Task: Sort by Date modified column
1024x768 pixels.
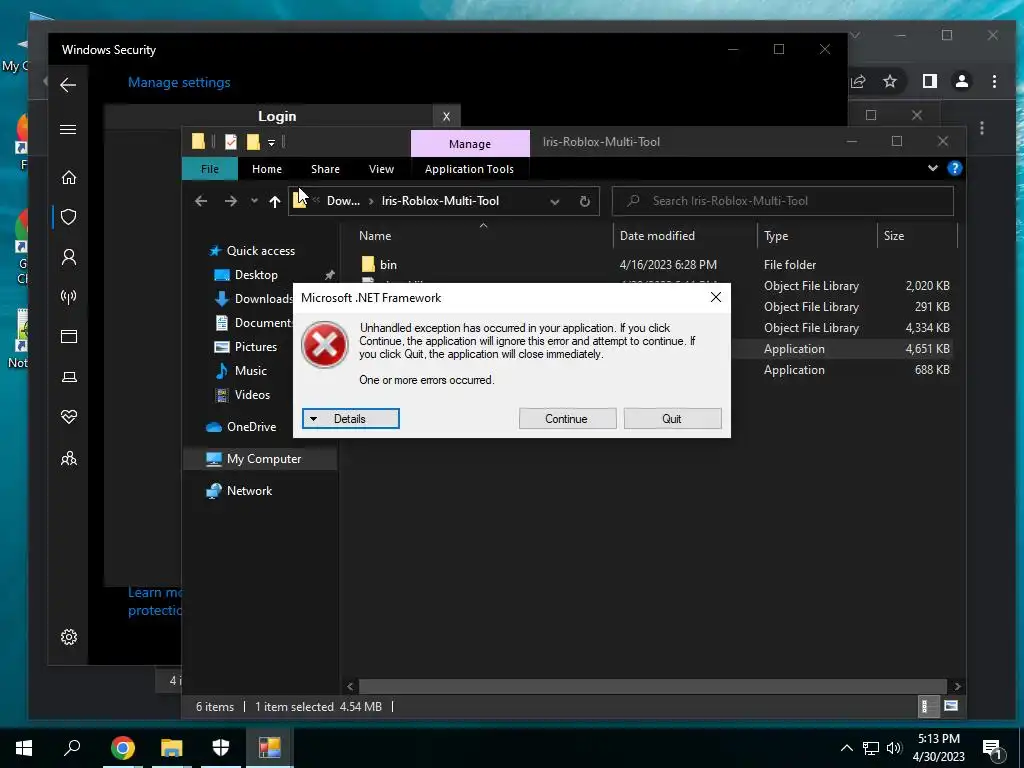Action: (x=657, y=236)
